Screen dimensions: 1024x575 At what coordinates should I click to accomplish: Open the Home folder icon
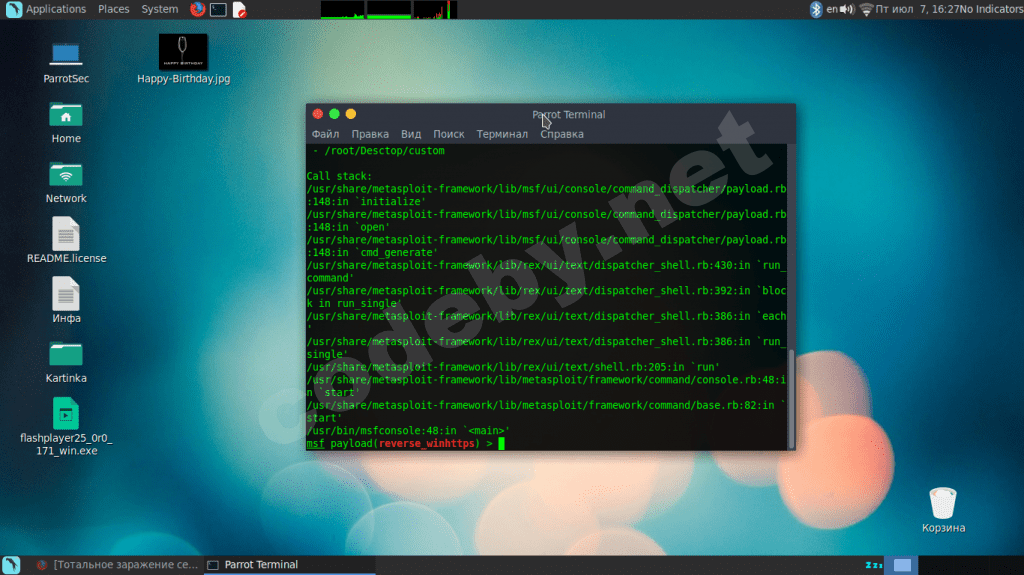pos(66,116)
